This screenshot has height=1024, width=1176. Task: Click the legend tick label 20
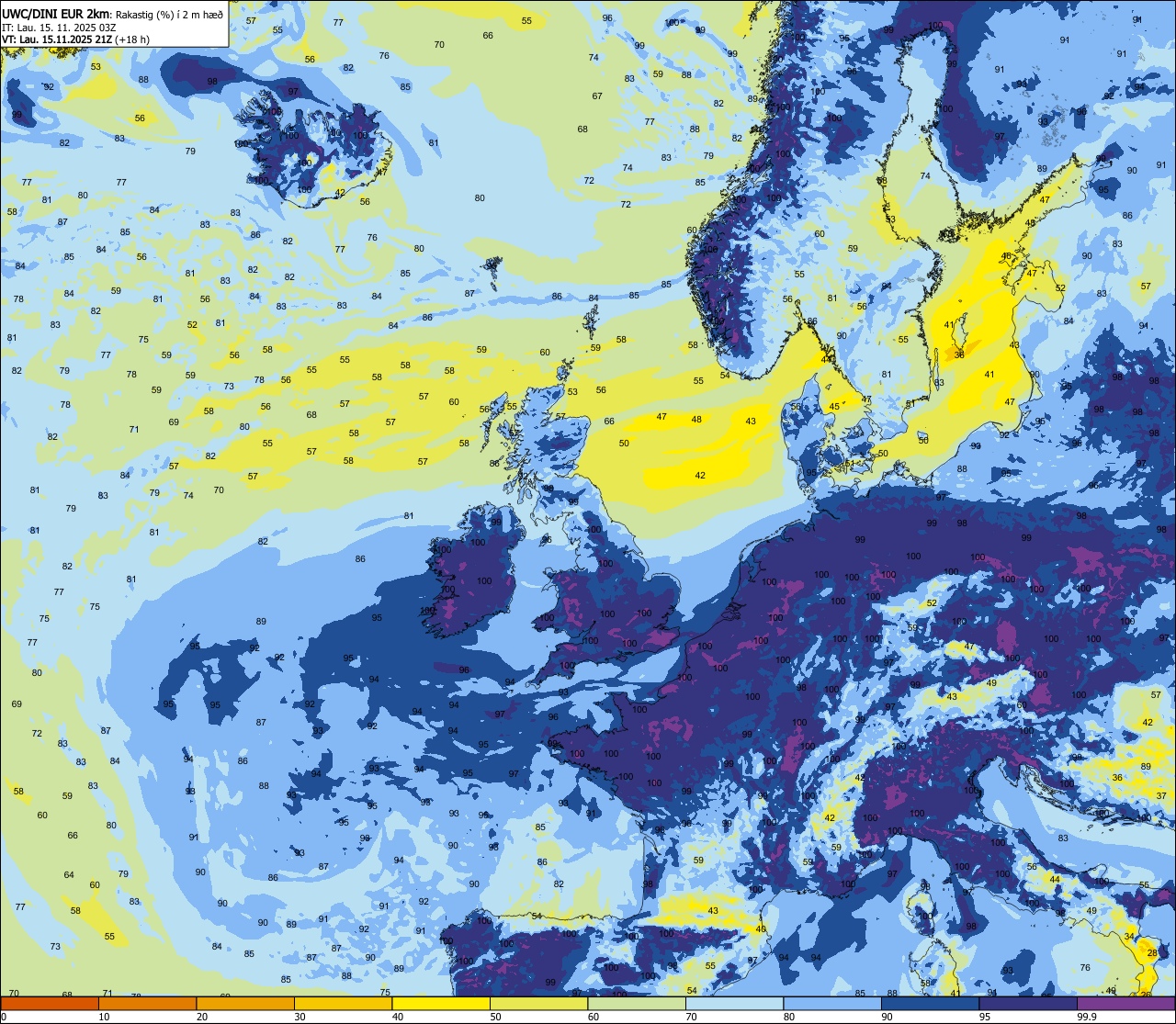pos(202,1017)
